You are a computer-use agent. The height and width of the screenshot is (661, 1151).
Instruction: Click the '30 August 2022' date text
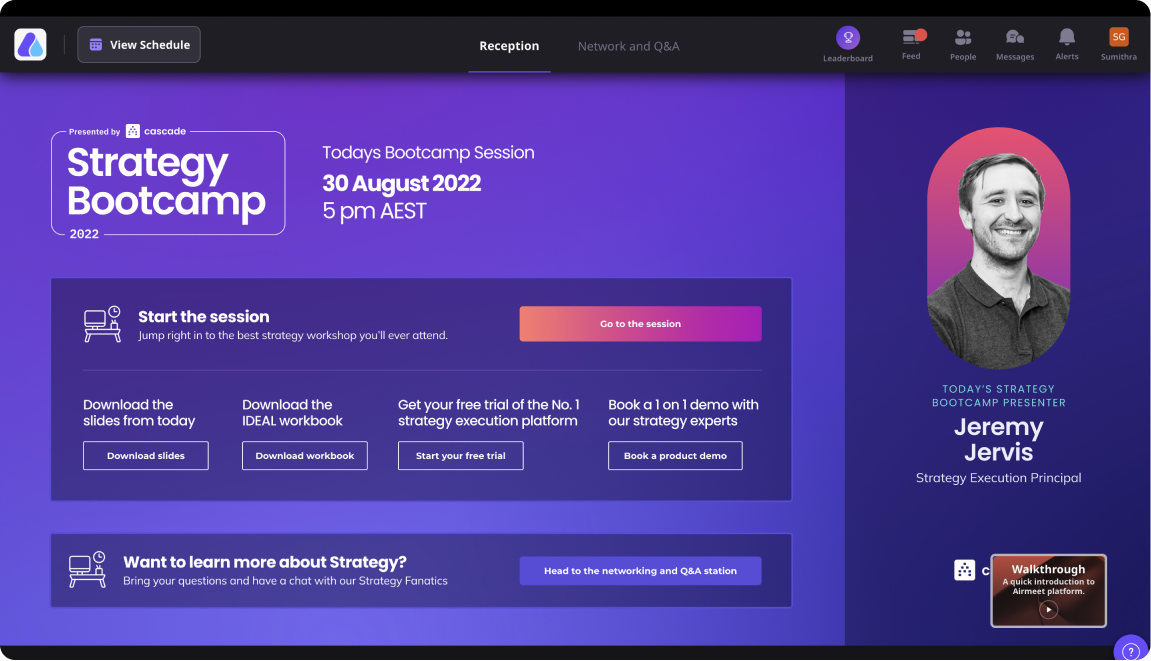pos(402,183)
